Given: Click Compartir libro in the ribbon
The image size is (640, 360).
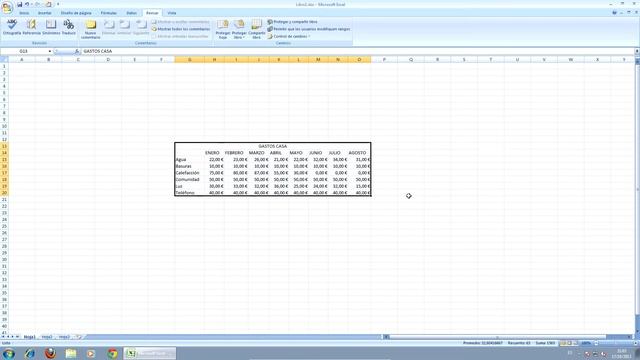Looking at the screenshot, I should coord(256,29).
